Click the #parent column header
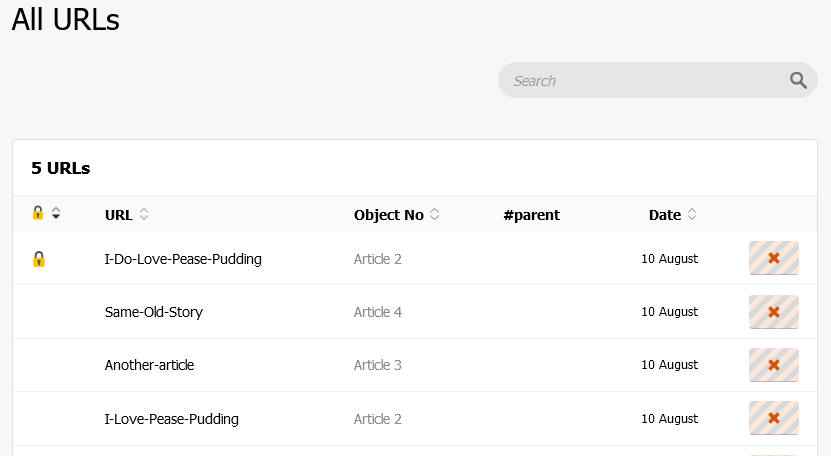831x456 pixels. (x=531, y=215)
